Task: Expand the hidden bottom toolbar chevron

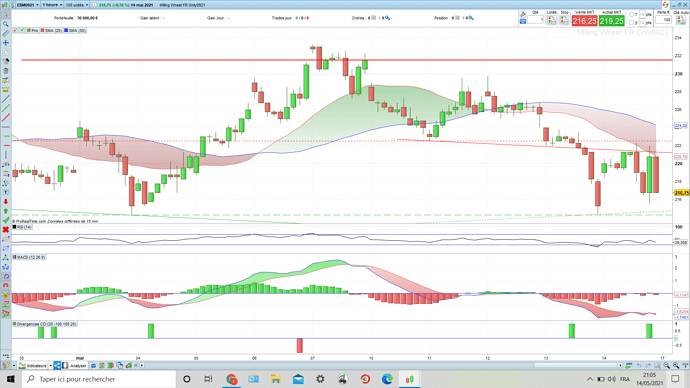Action: click(x=136, y=366)
